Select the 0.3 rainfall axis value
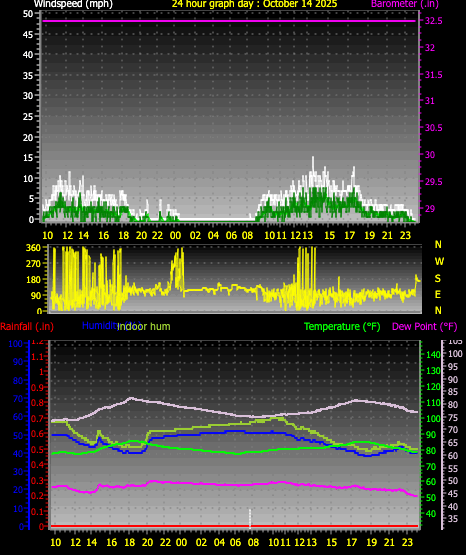466x555 pixels. (38, 480)
